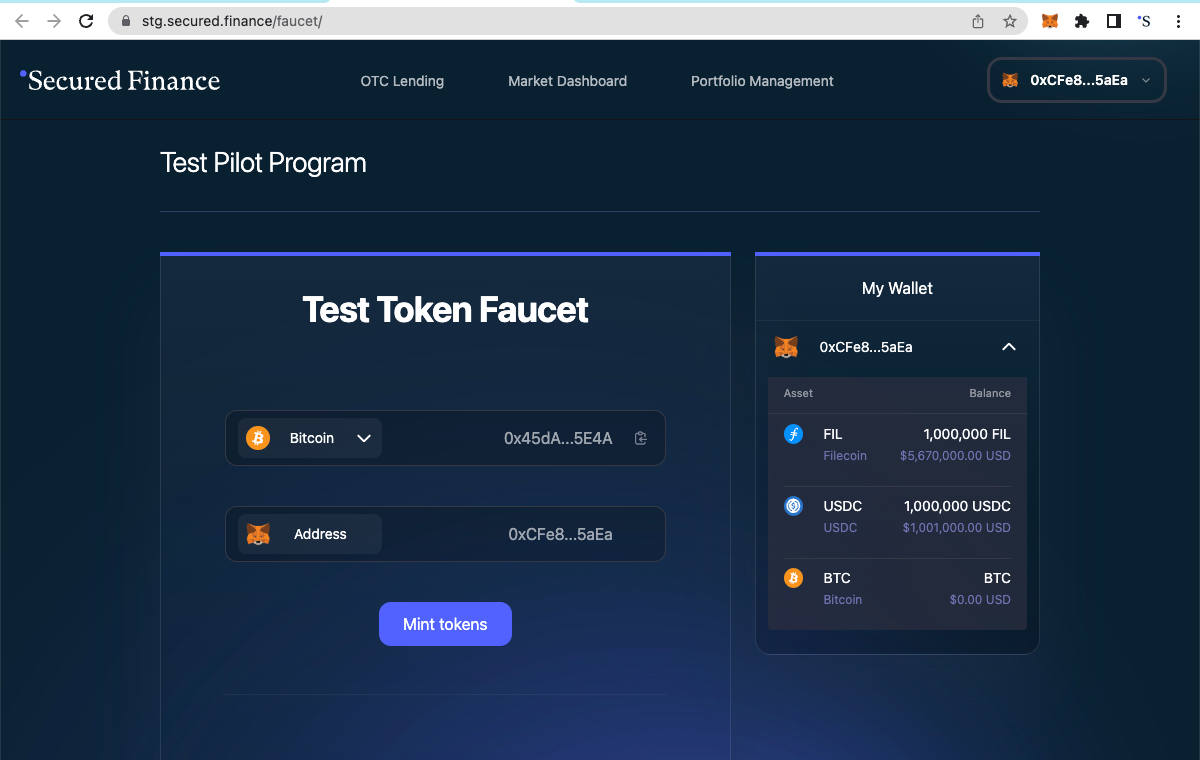Viewport: 1200px width, 760px height.
Task: Click the Balance column header
Action: pos(990,393)
